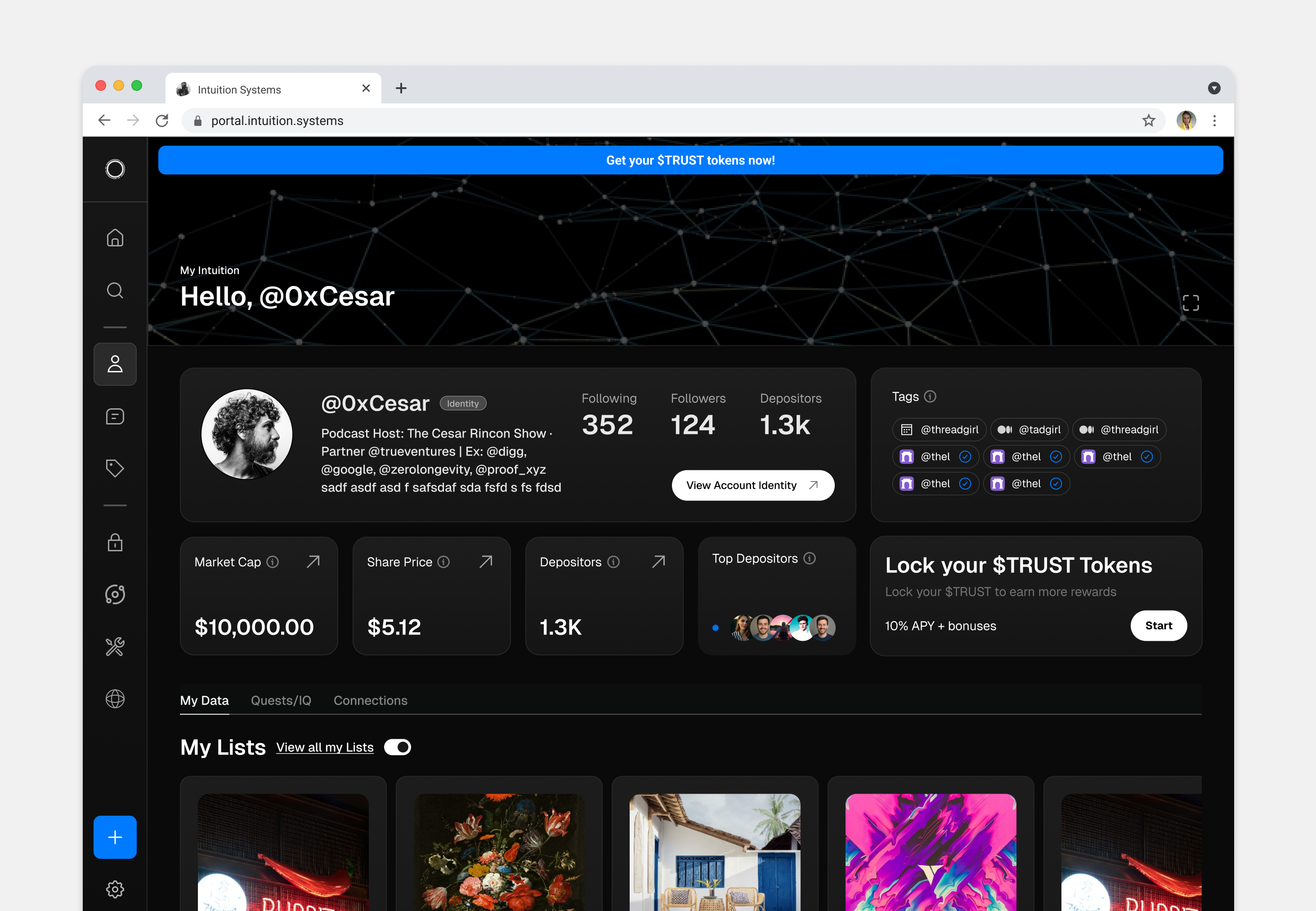Expand the Market Cap card arrow
This screenshot has height=911, width=1316.
313,562
